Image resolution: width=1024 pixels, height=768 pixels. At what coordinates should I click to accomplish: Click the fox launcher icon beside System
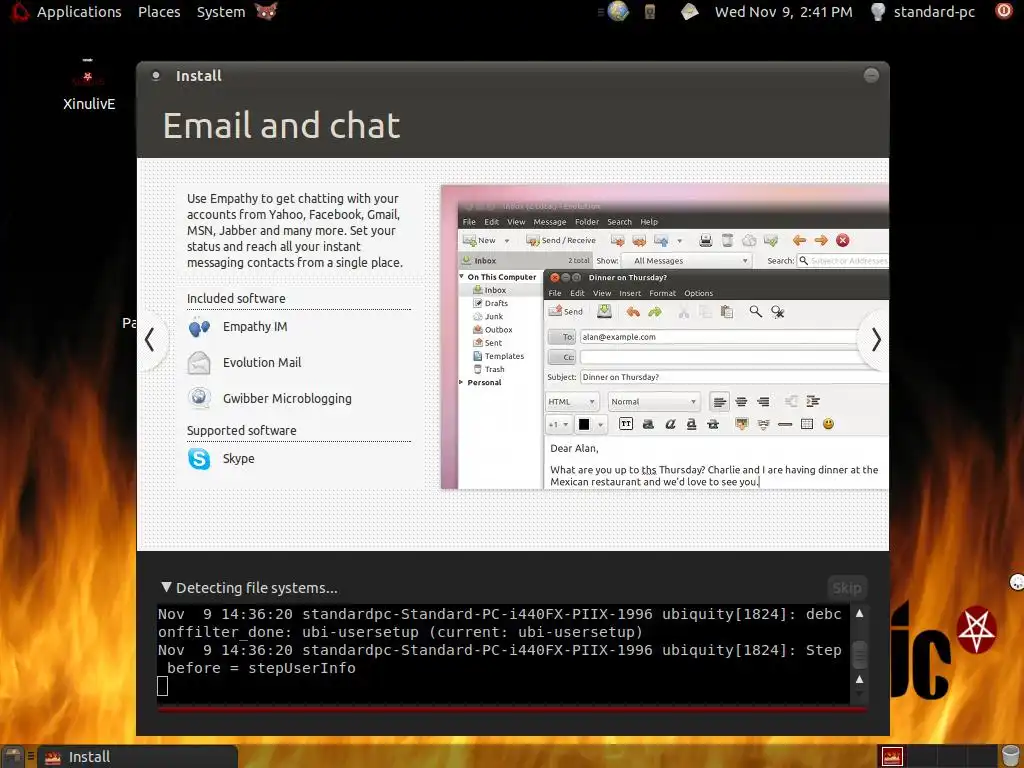266,11
